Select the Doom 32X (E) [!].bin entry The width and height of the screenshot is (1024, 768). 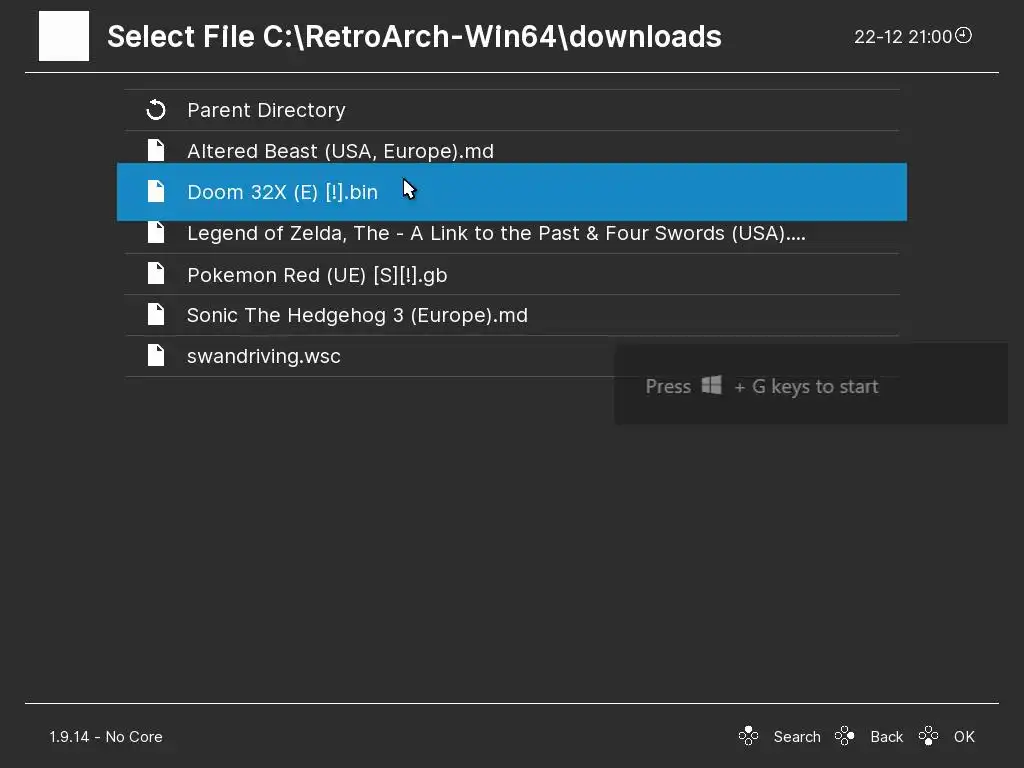pyautogui.click(x=282, y=192)
